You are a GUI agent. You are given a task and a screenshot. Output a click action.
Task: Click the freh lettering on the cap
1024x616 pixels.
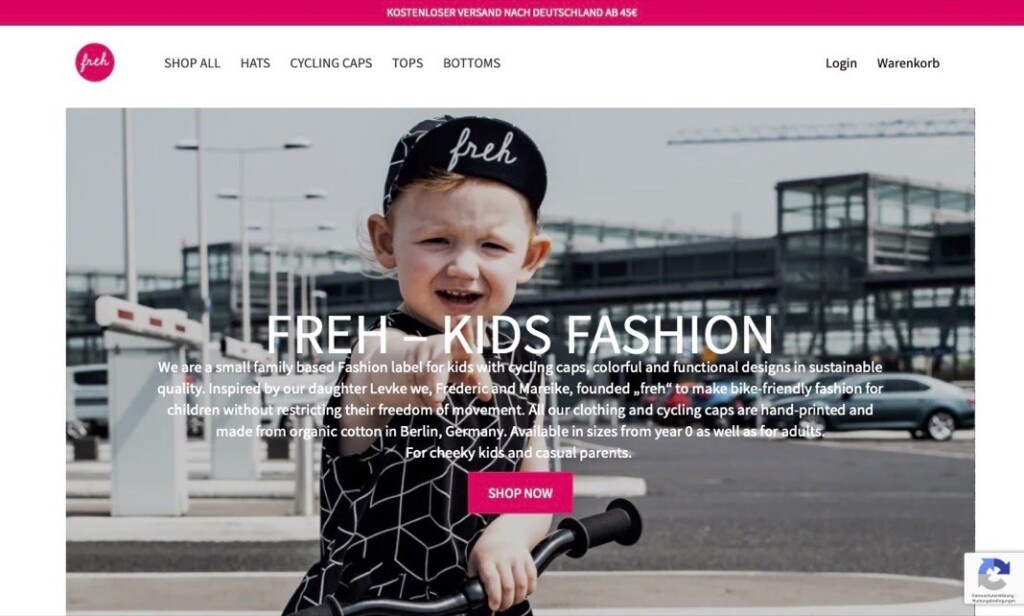(x=482, y=148)
